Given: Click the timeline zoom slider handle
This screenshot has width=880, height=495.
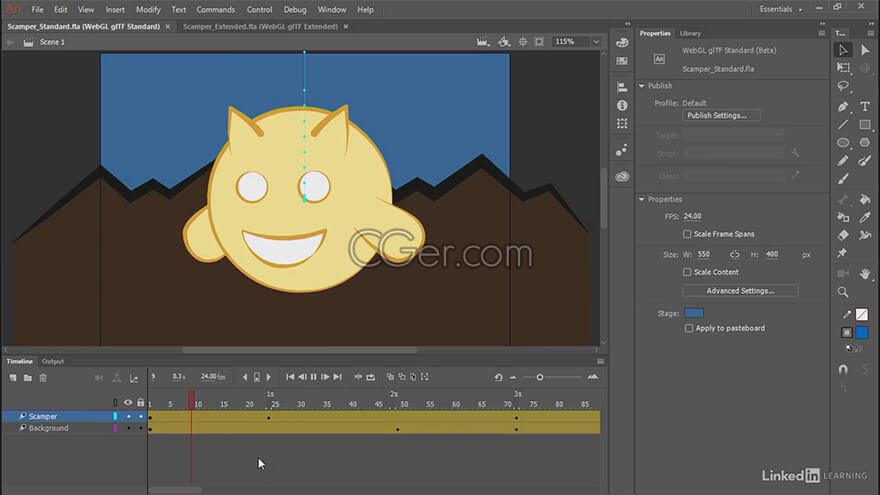Looking at the screenshot, I should coord(540,377).
